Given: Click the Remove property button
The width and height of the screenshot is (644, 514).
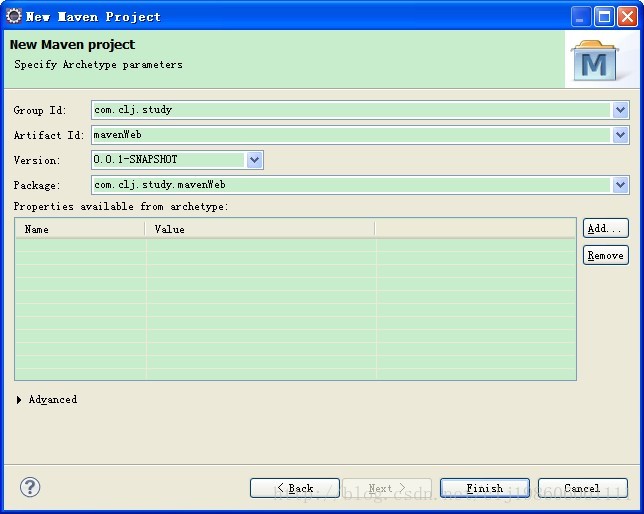Looking at the screenshot, I should pos(605,256).
